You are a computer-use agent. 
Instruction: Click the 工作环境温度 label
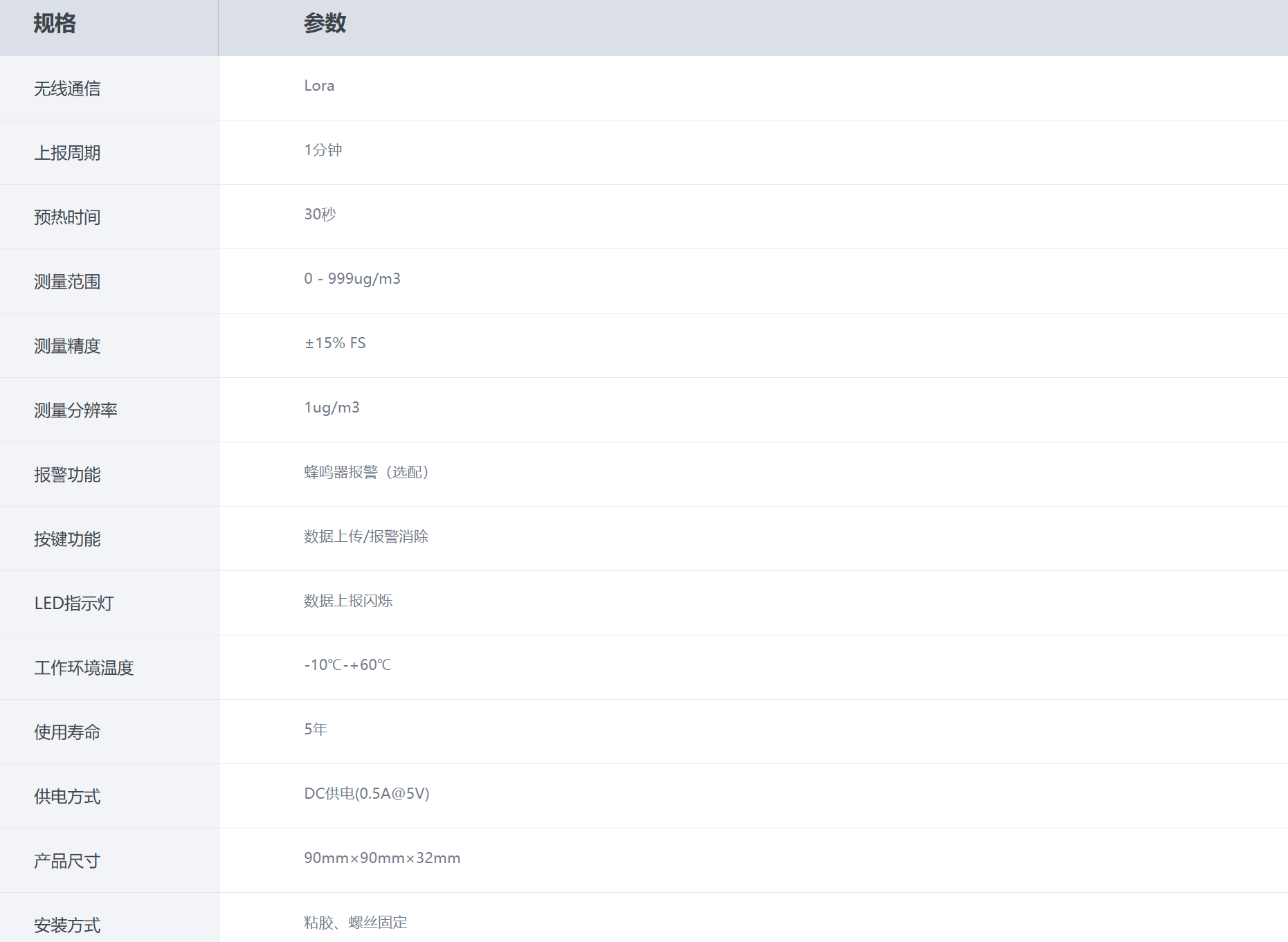coord(84,668)
